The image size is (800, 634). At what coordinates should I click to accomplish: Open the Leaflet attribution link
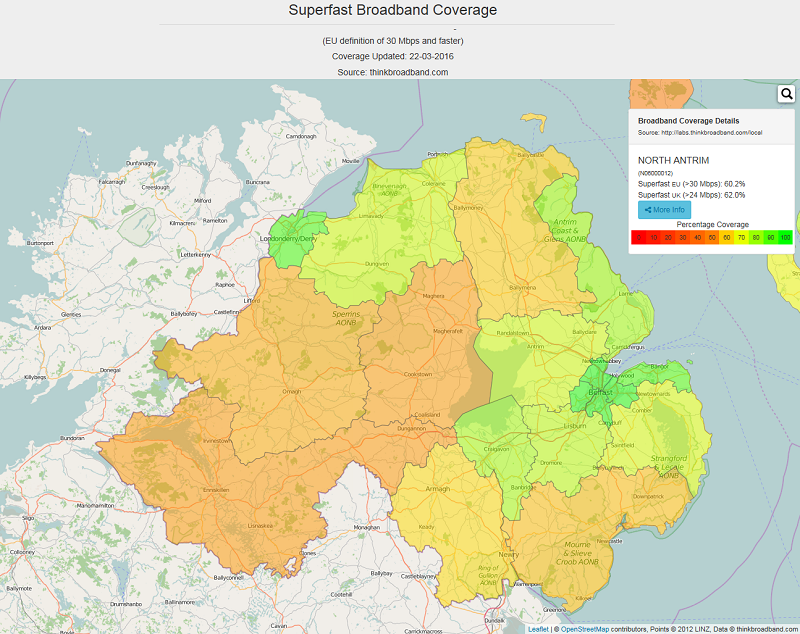538,628
